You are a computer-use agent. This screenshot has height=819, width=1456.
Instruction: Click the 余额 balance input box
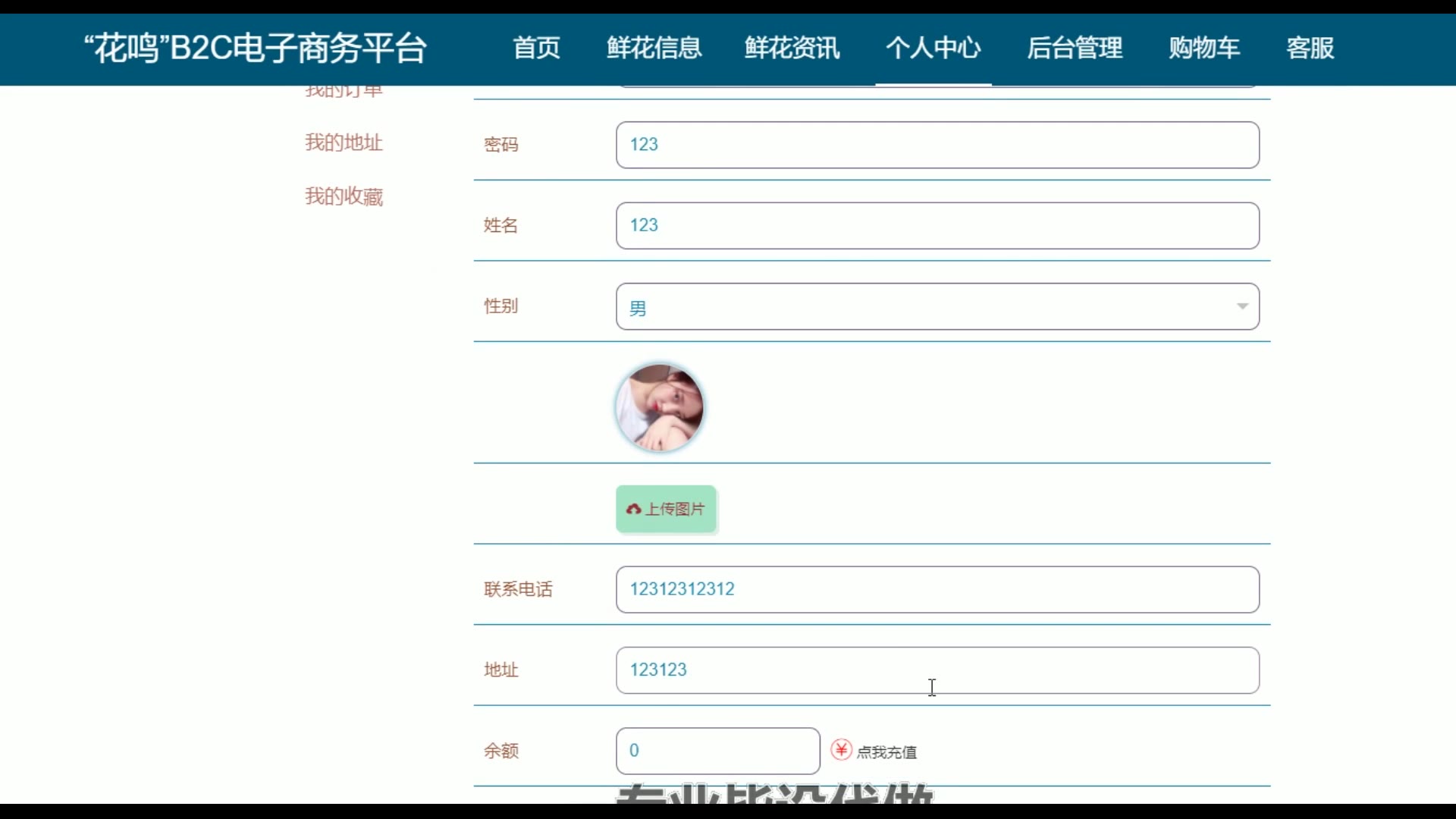click(x=717, y=751)
